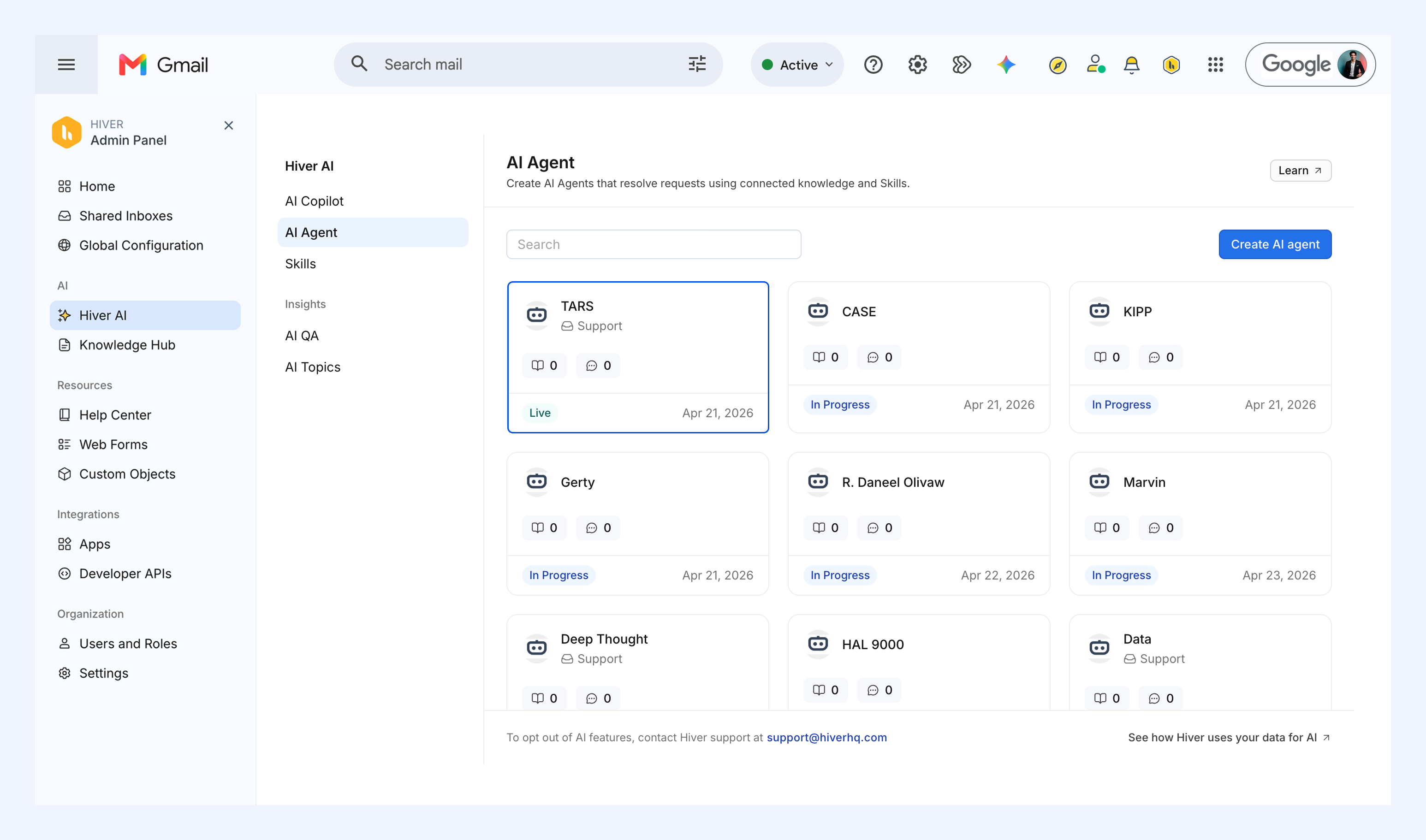This screenshot has height=840, width=1426.
Task: Open Gmail support help icon
Action: tap(873, 65)
